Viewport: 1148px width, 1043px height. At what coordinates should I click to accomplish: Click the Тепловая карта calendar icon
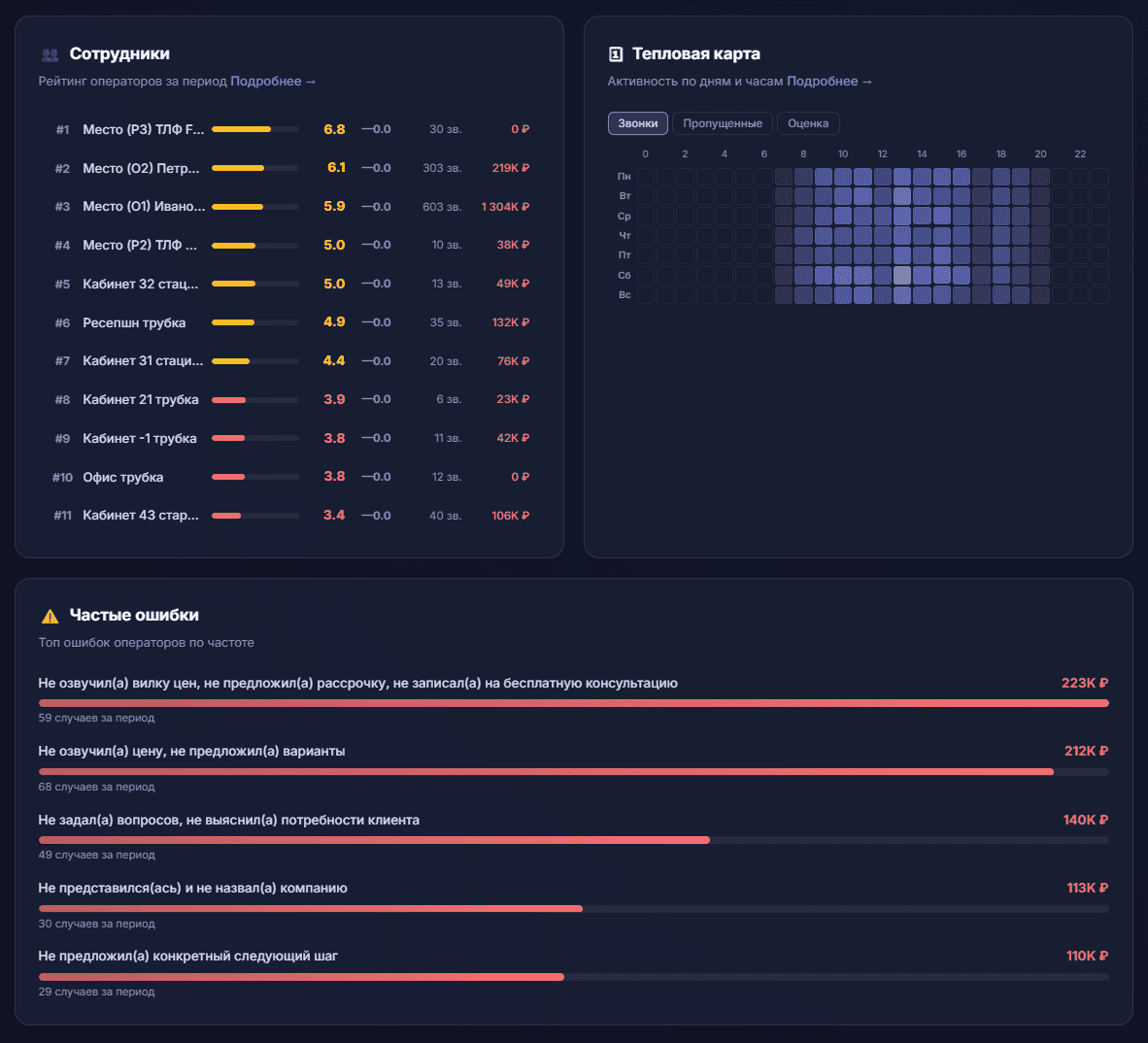(615, 54)
